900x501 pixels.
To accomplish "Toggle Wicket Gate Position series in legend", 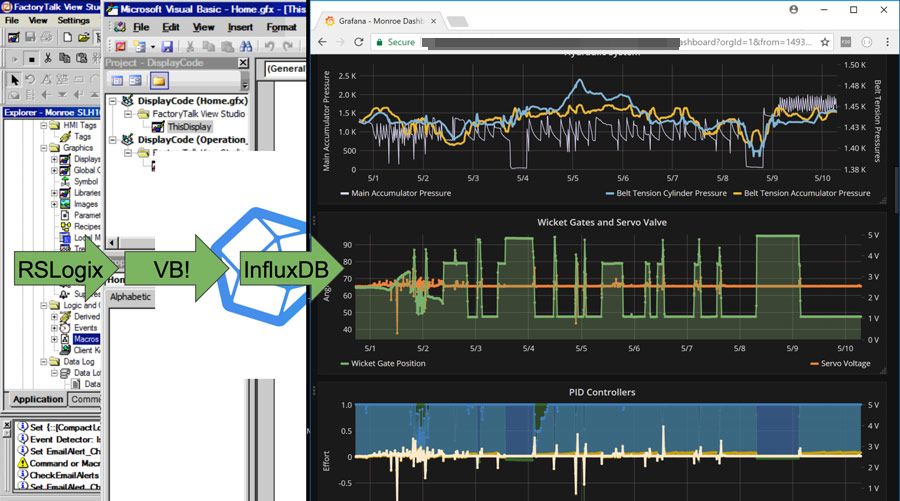I will (383, 363).
